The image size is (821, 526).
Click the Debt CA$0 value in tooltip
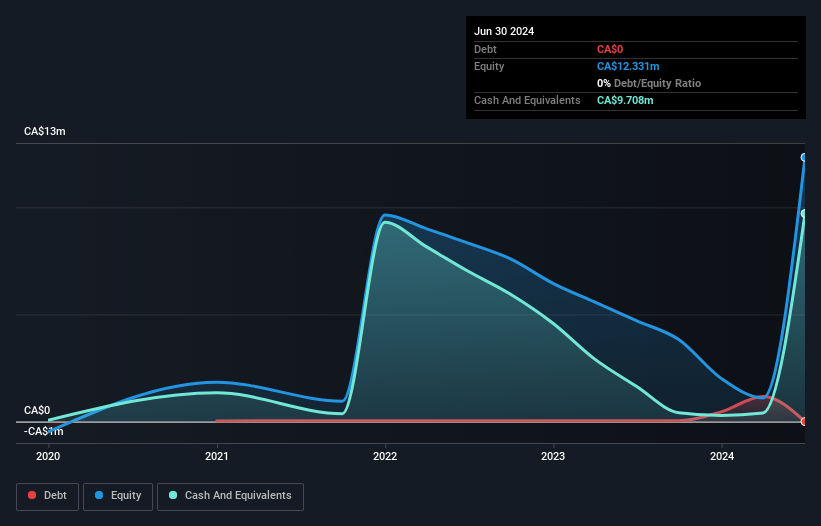click(610, 49)
